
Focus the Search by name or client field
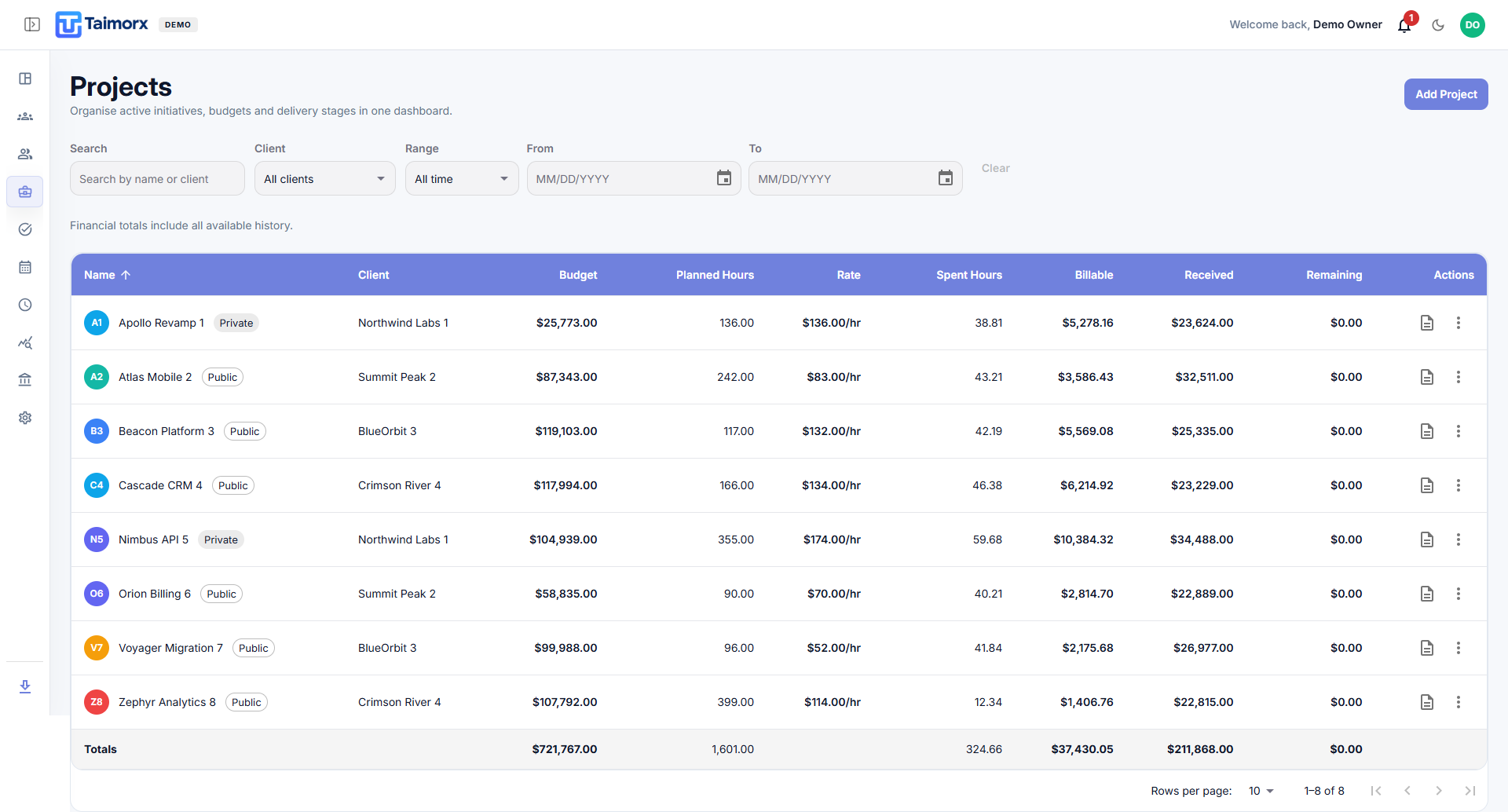point(157,179)
